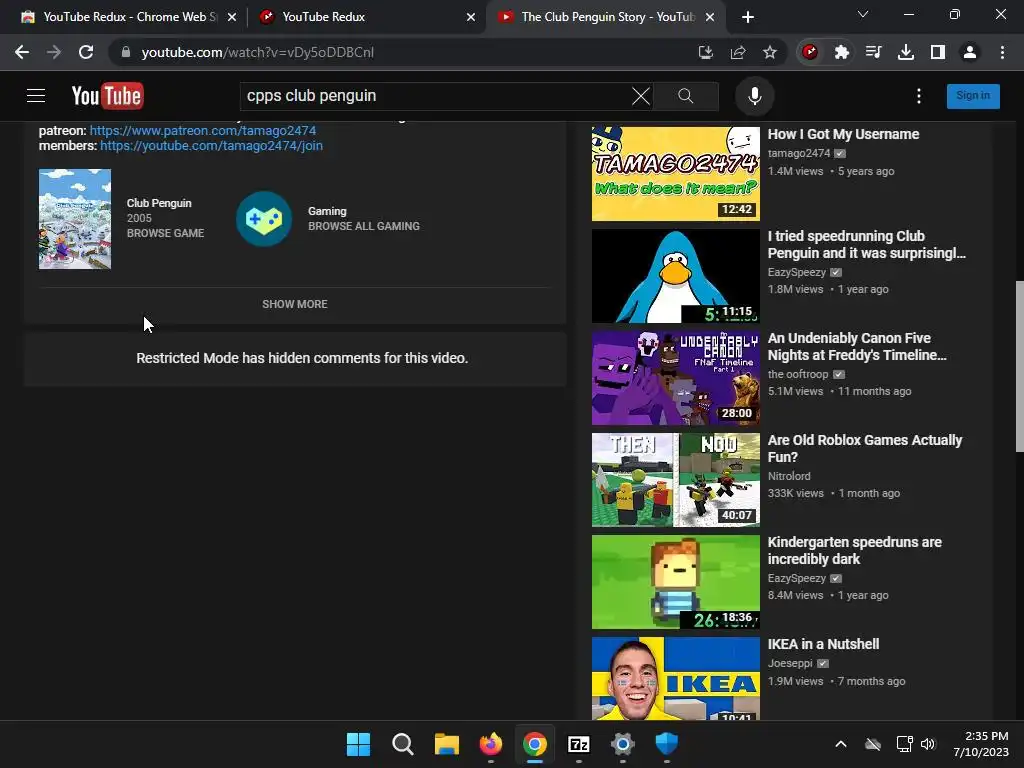Expand hidden system tray icons
The height and width of the screenshot is (768, 1024).
(841, 744)
